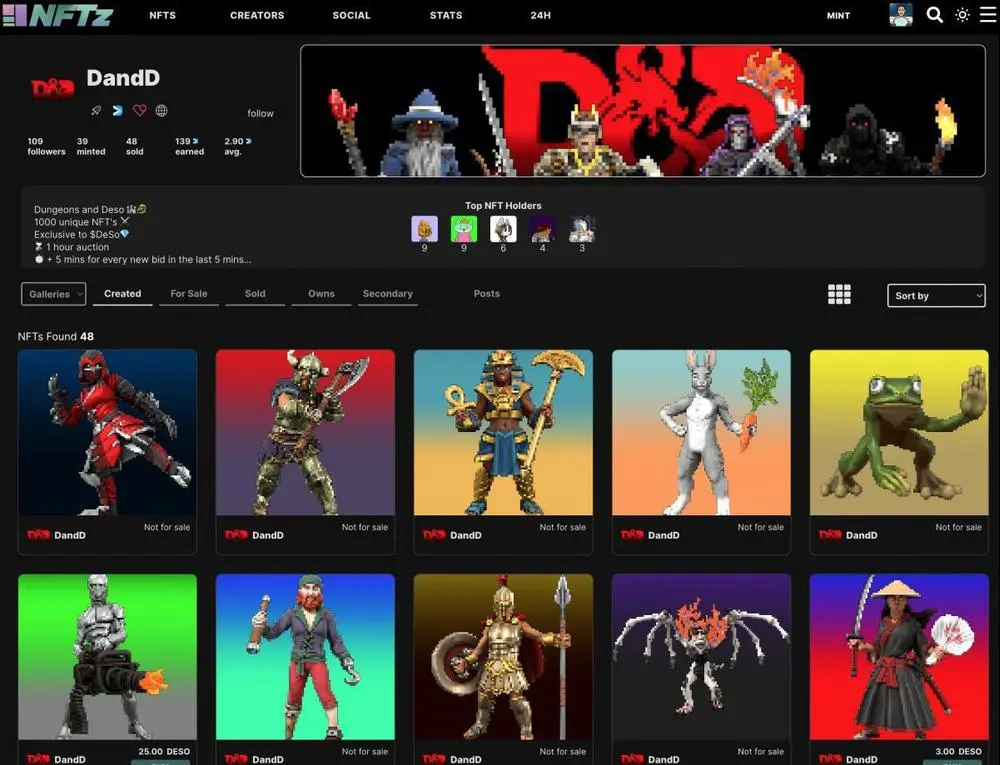The height and width of the screenshot is (765, 1000).
Task: Open the search magnifier icon
Action: tap(934, 15)
